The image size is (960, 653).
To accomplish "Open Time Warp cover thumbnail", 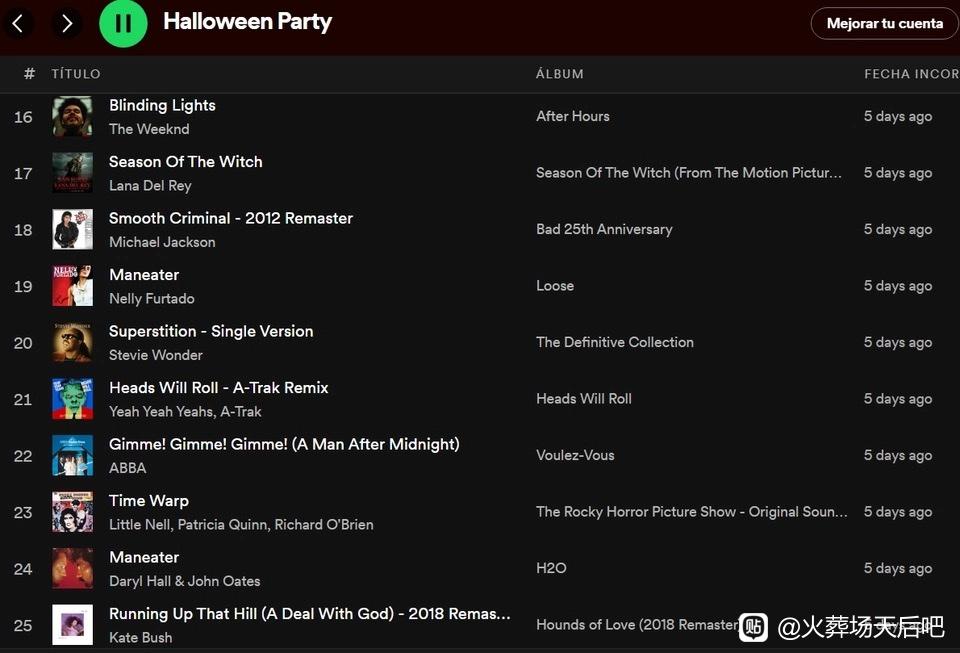I will coord(72,512).
